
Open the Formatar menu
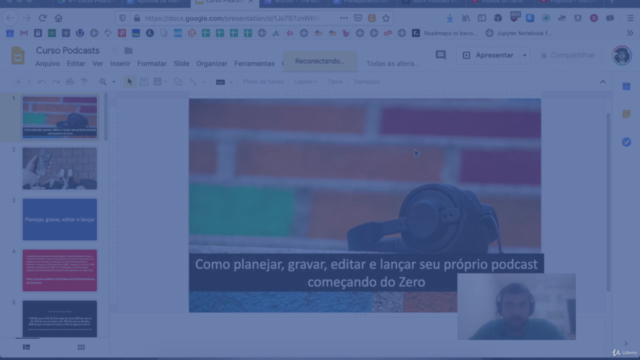point(152,64)
